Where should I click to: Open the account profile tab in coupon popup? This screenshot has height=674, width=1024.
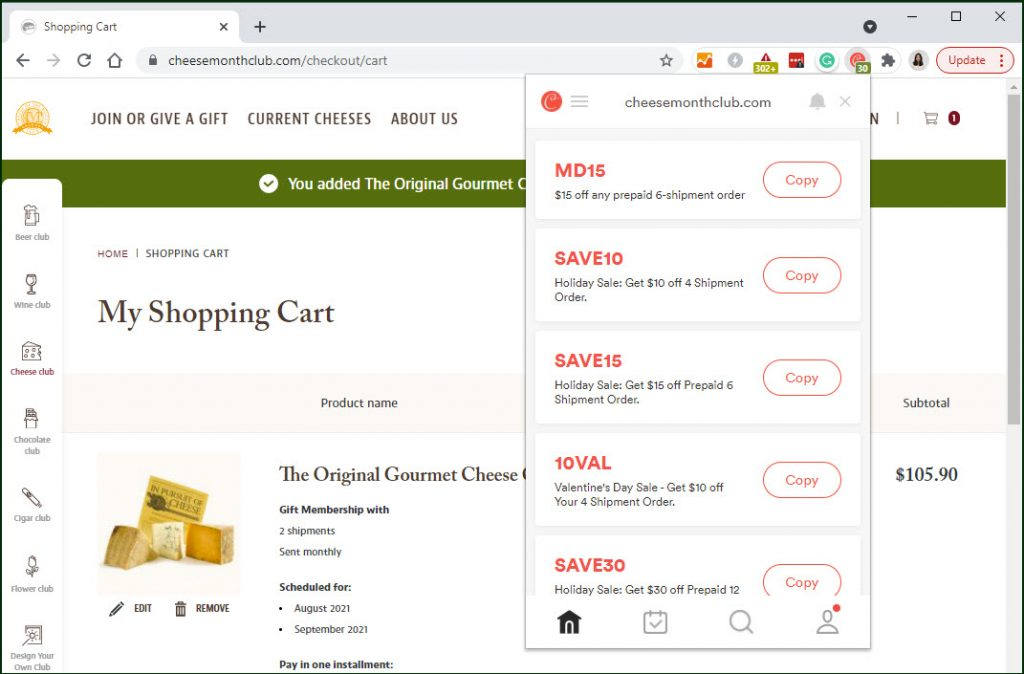point(827,620)
